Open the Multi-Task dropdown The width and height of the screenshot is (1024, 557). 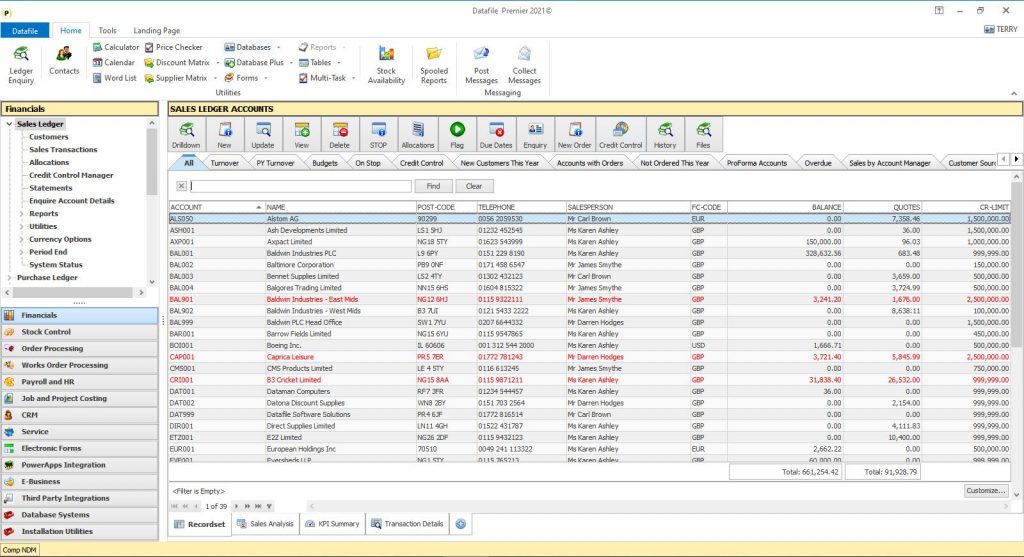(353, 78)
